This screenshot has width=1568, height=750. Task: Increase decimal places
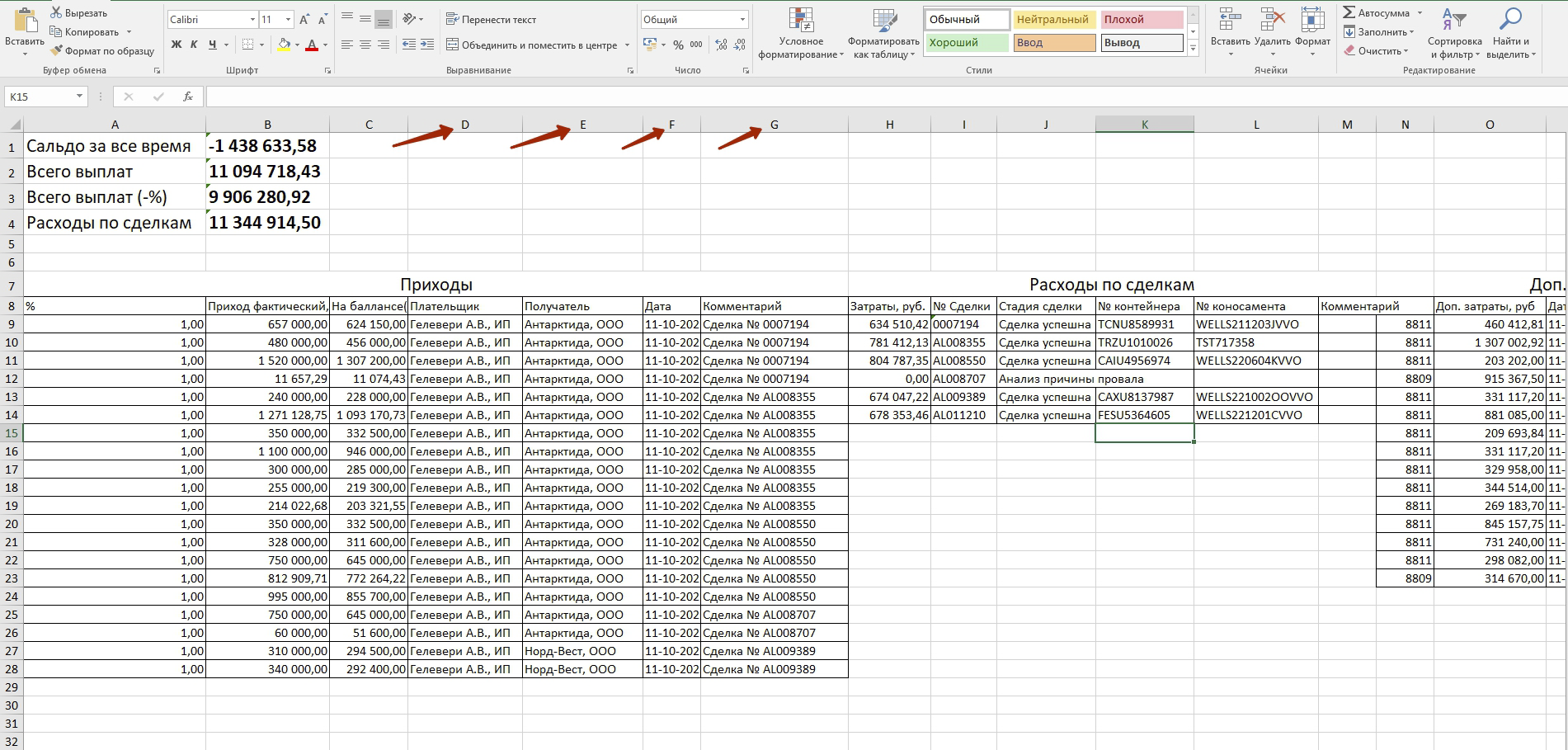tap(721, 45)
